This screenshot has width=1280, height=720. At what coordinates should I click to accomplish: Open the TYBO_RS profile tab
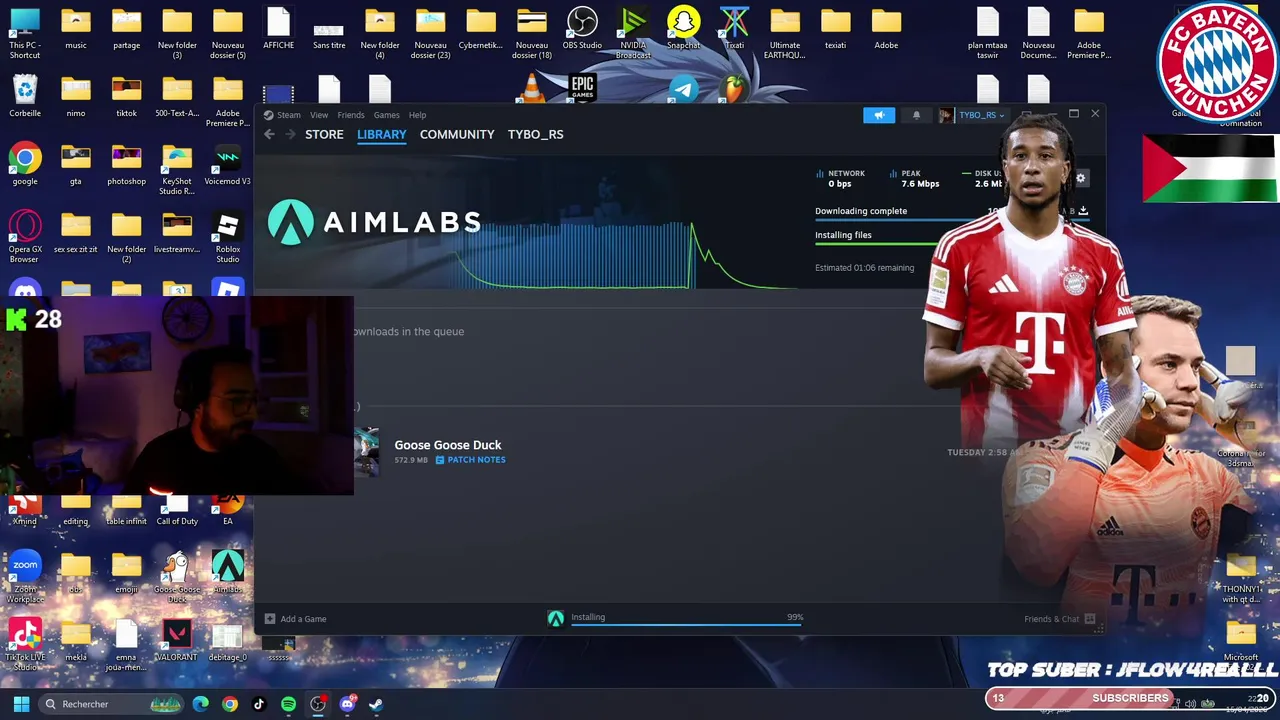pos(535,134)
